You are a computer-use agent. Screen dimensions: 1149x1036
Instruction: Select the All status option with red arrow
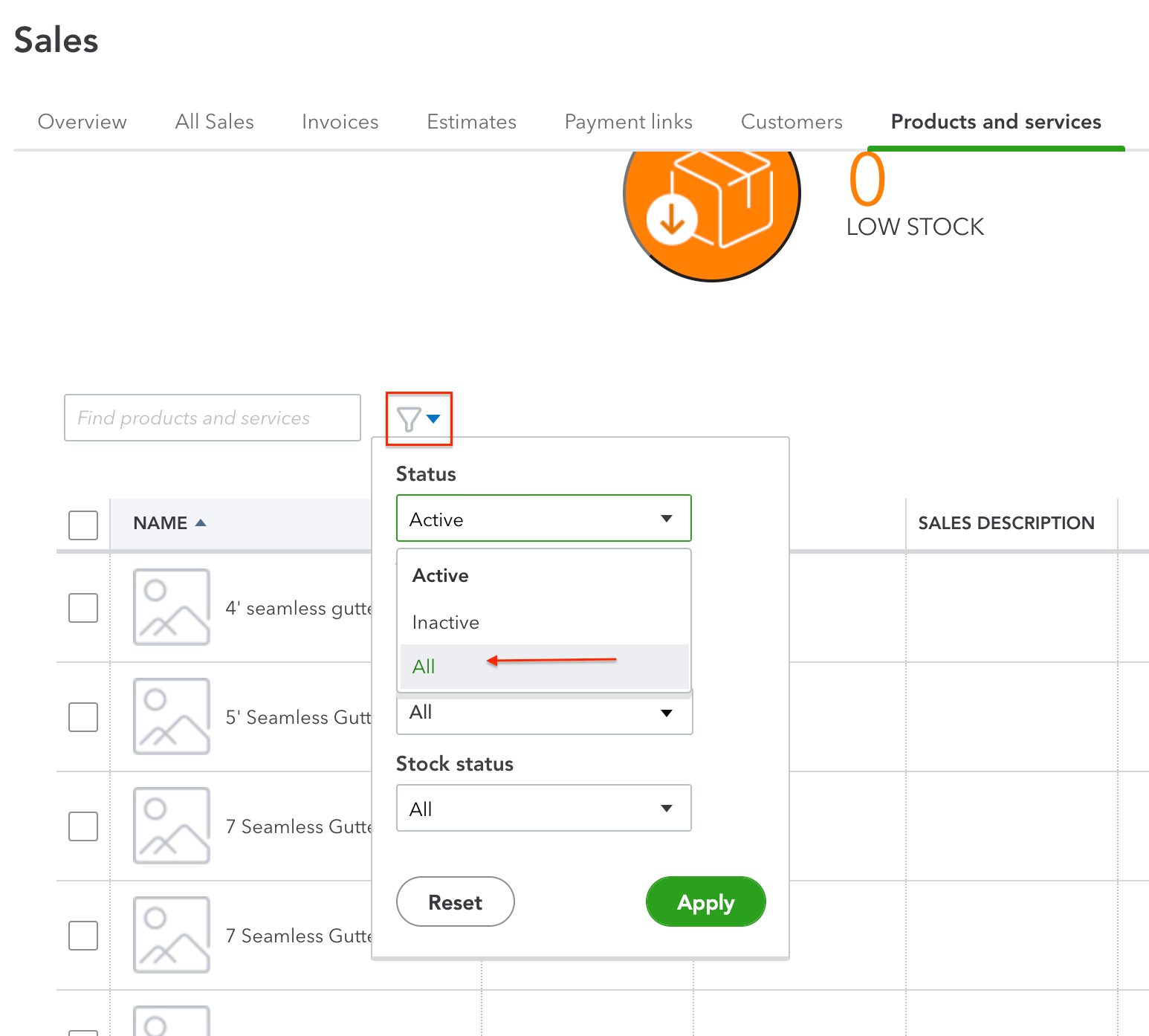click(x=424, y=666)
